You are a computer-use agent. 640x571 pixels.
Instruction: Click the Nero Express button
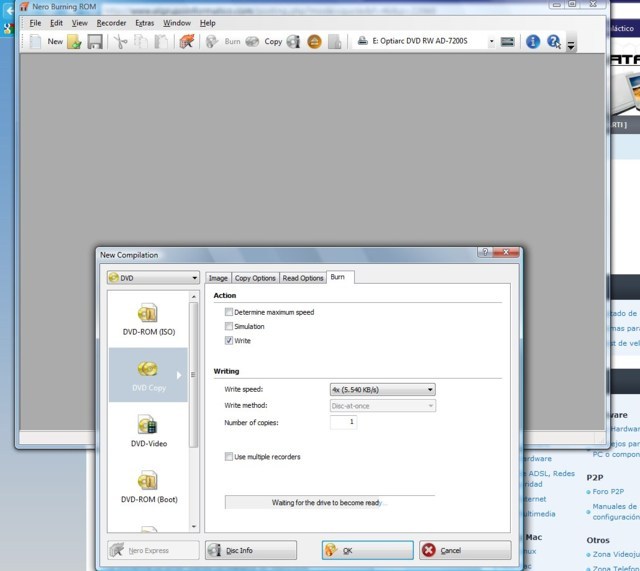153,550
